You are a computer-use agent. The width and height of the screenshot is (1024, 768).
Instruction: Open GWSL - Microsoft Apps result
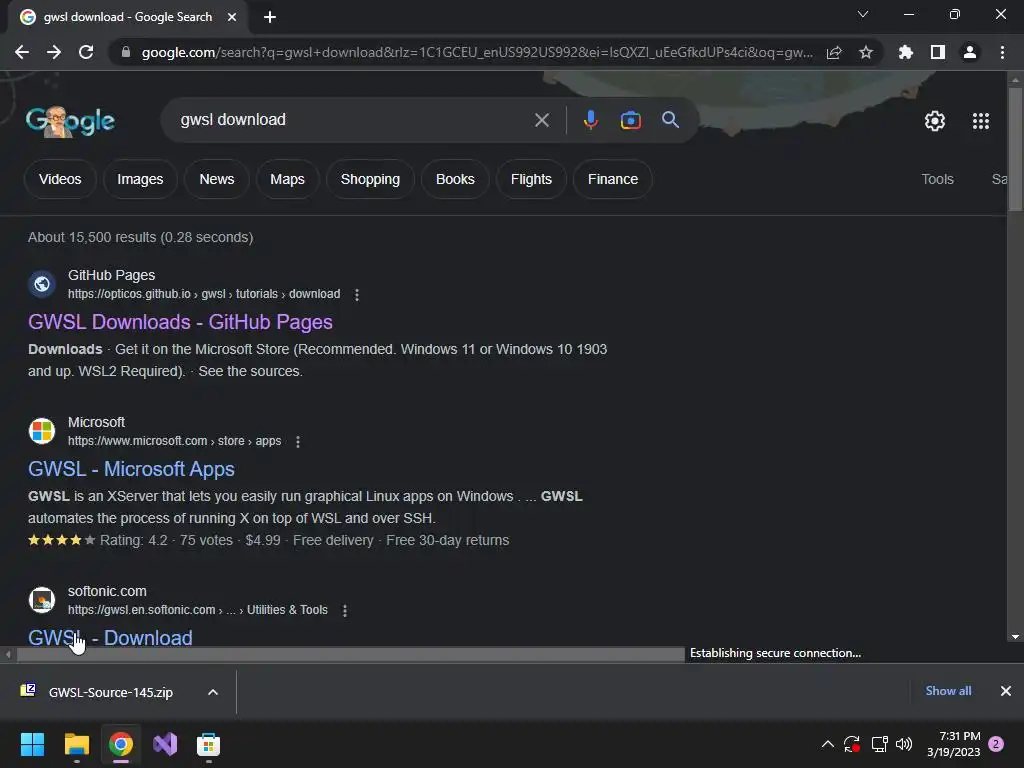pyautogui.click(x=131, y=469)
